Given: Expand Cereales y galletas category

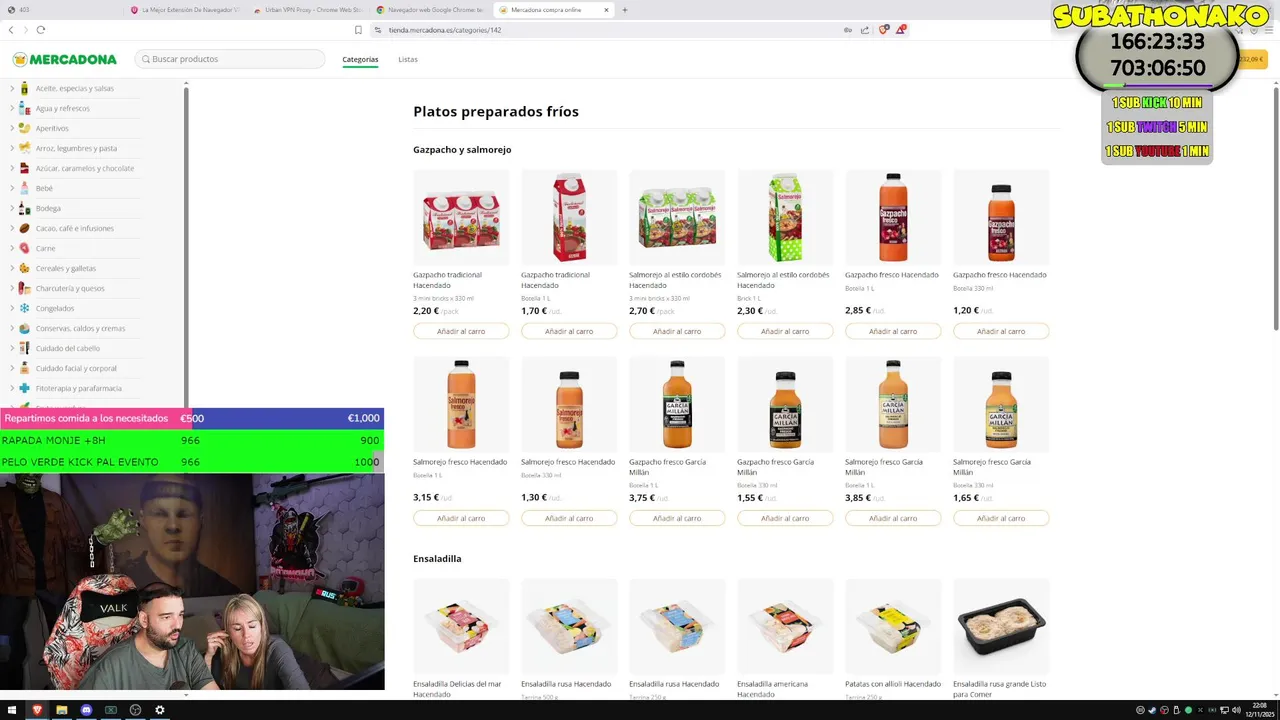Looking at the screenshot, I should tap(12, 268).
